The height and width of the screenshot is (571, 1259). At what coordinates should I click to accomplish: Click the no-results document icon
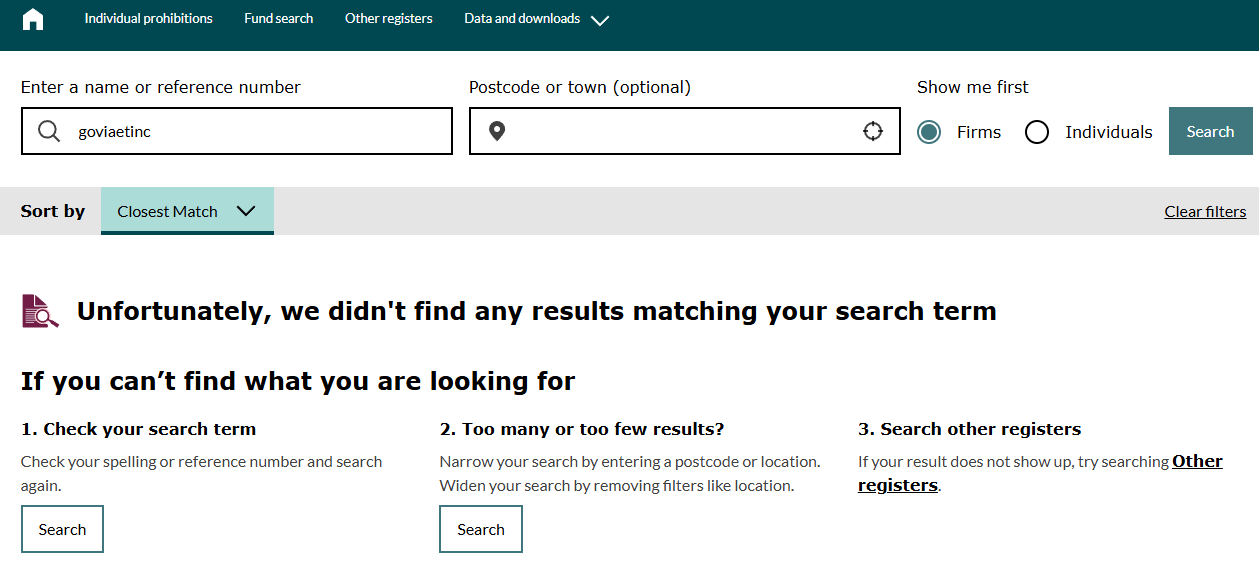tap(40, 311)
